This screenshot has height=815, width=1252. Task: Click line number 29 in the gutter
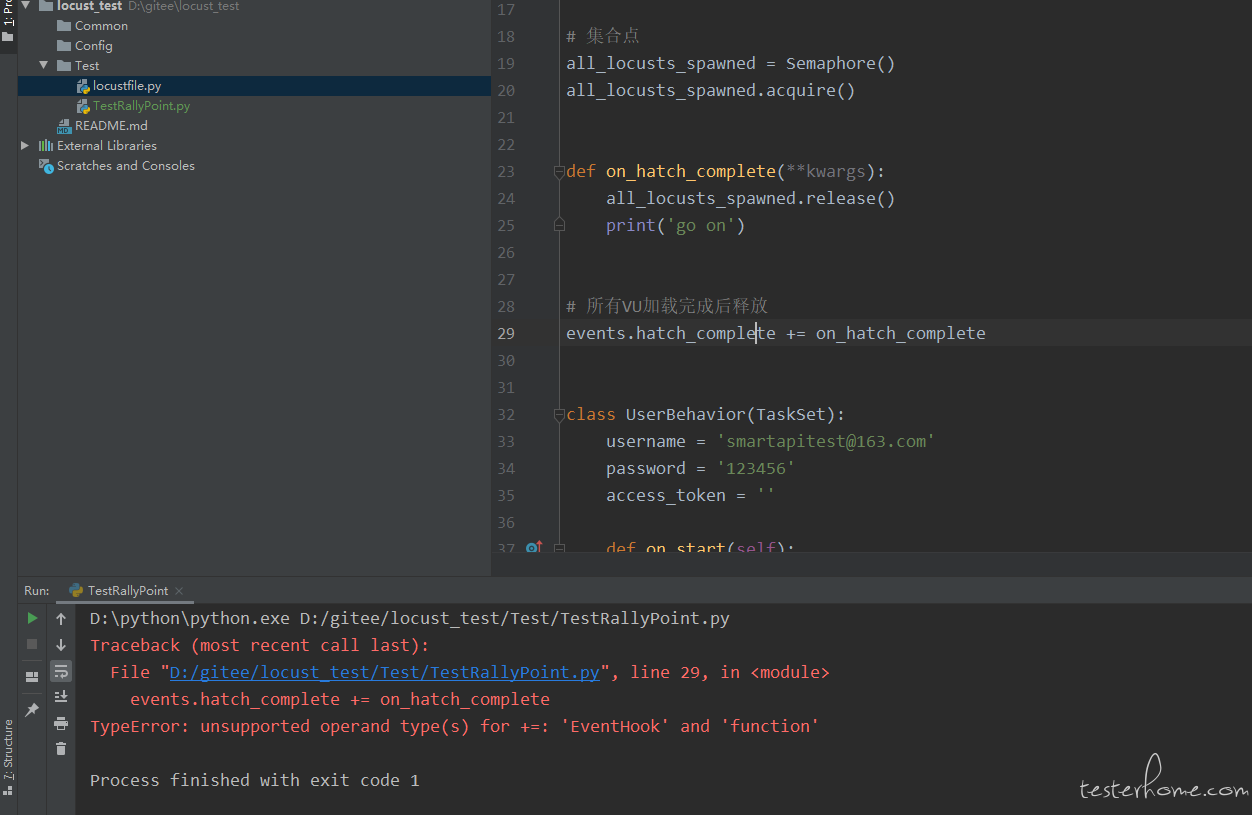click(505, 334)
